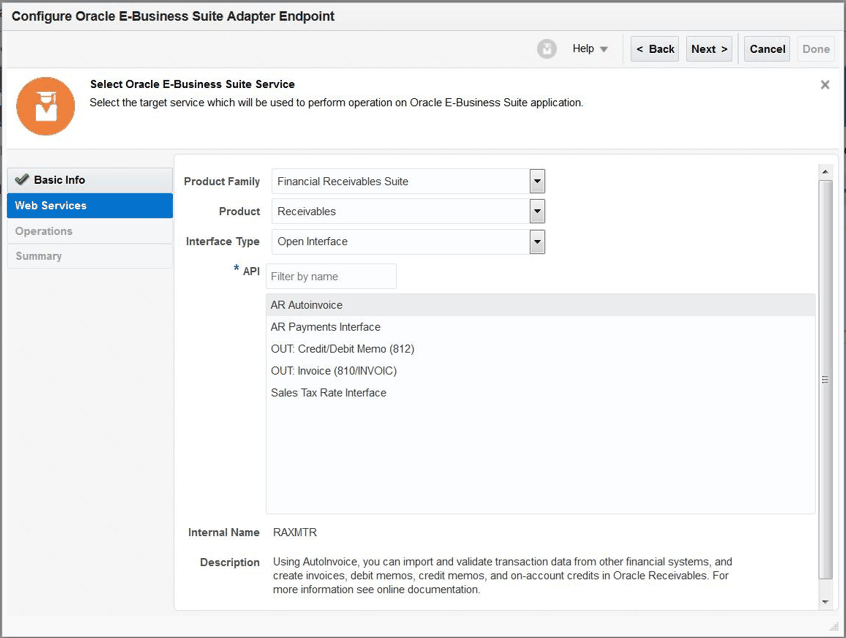Cancel the endpoint configuration
Viewport: 846px width, 638px height.
pyautogui.click(x=767, y=49)
